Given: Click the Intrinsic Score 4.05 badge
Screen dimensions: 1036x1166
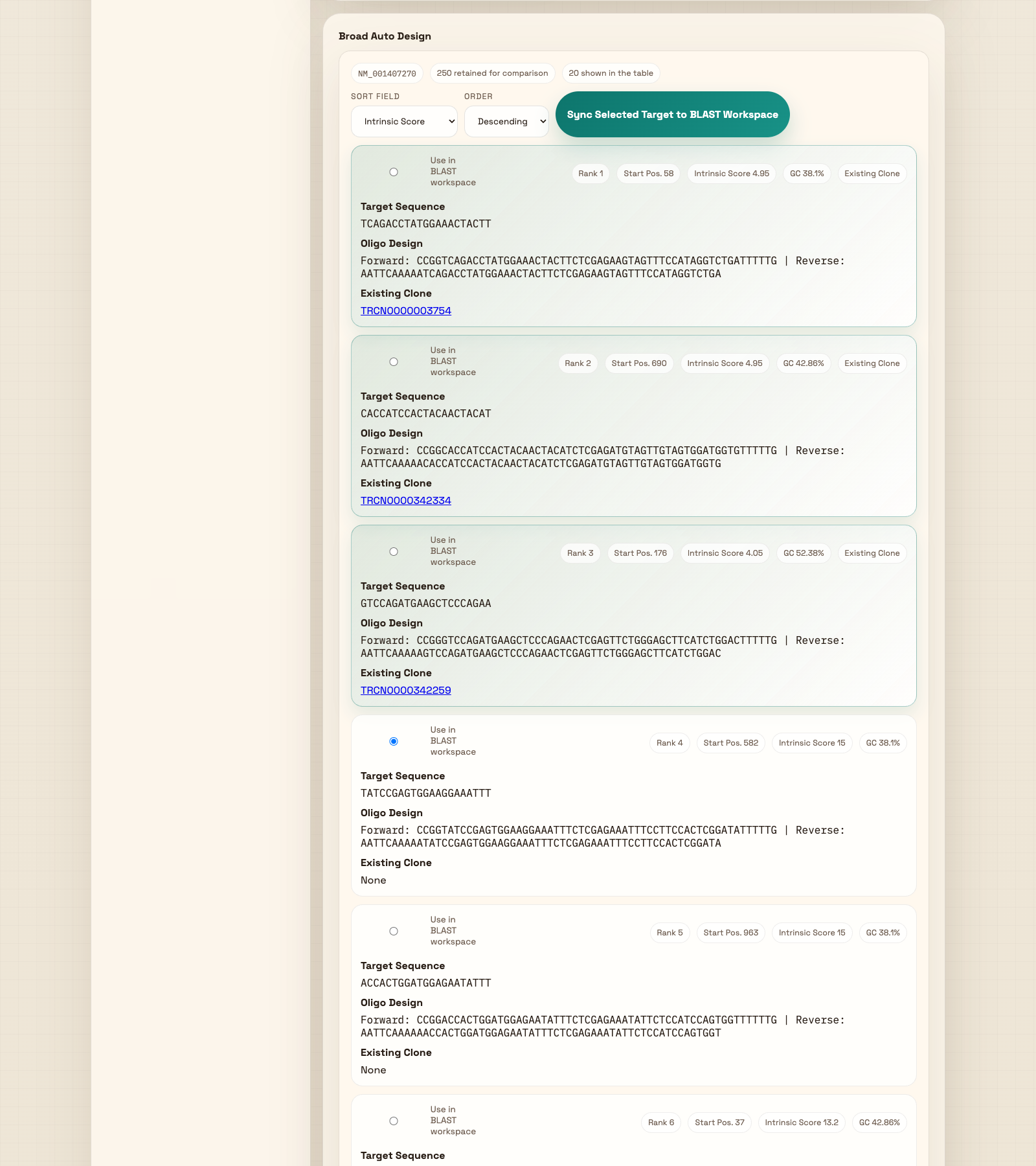Looking at the screenshot, I should point(725,553).
